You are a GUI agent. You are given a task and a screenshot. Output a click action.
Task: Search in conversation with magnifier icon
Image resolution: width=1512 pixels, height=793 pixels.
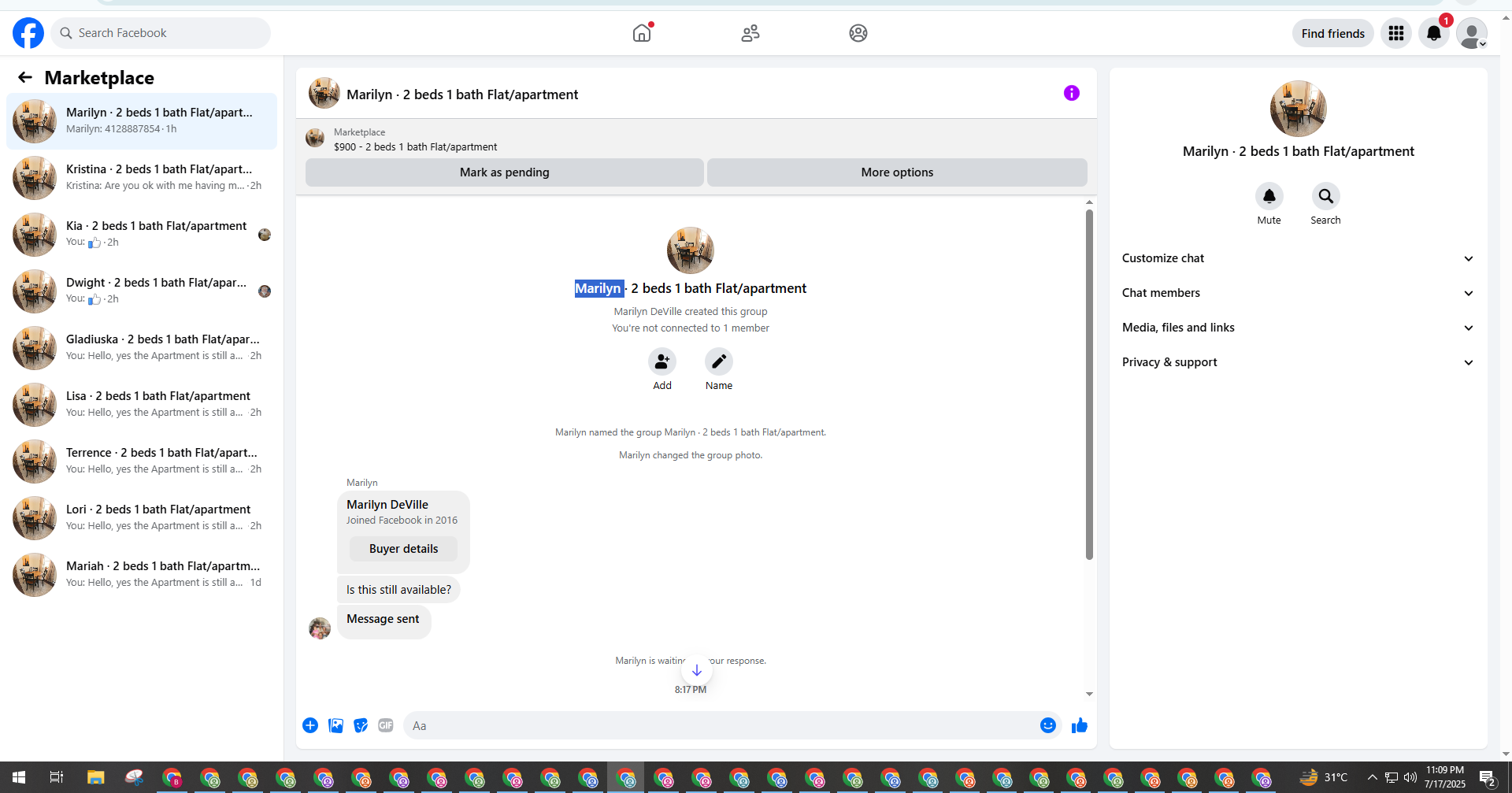(1326, 196)
